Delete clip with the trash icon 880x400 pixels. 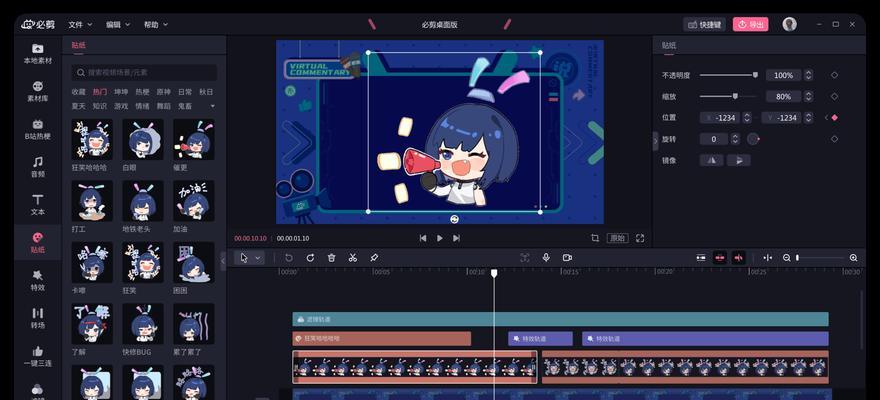[x=332, y=258]
